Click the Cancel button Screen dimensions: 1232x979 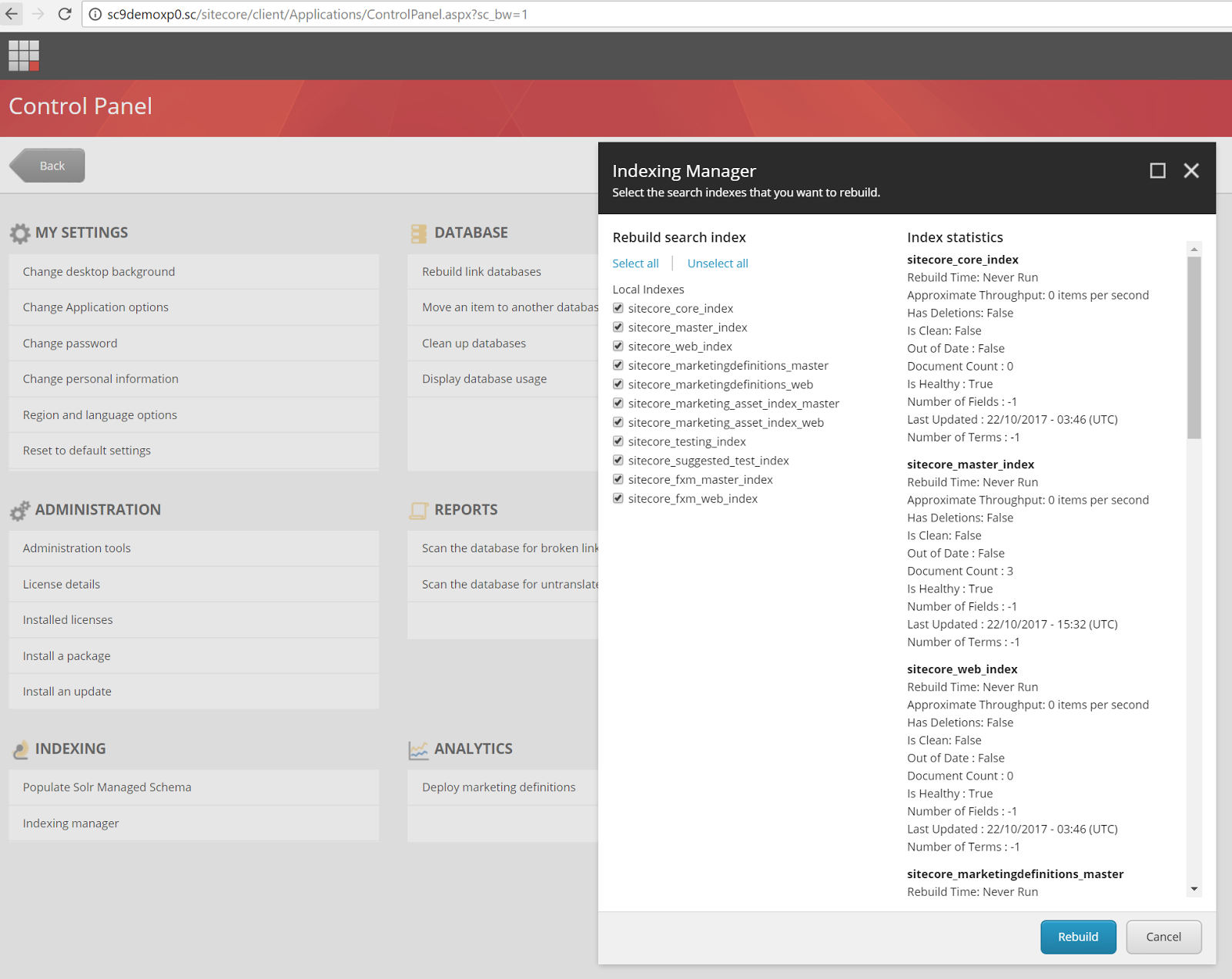(1163, 937)
